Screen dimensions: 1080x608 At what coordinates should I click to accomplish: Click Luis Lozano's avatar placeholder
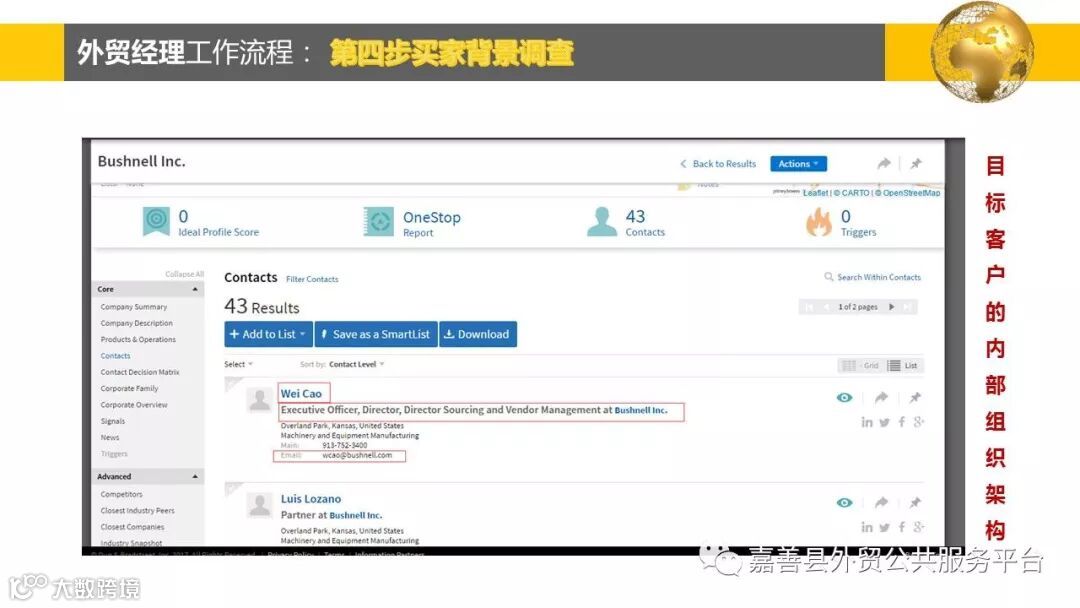260,505
